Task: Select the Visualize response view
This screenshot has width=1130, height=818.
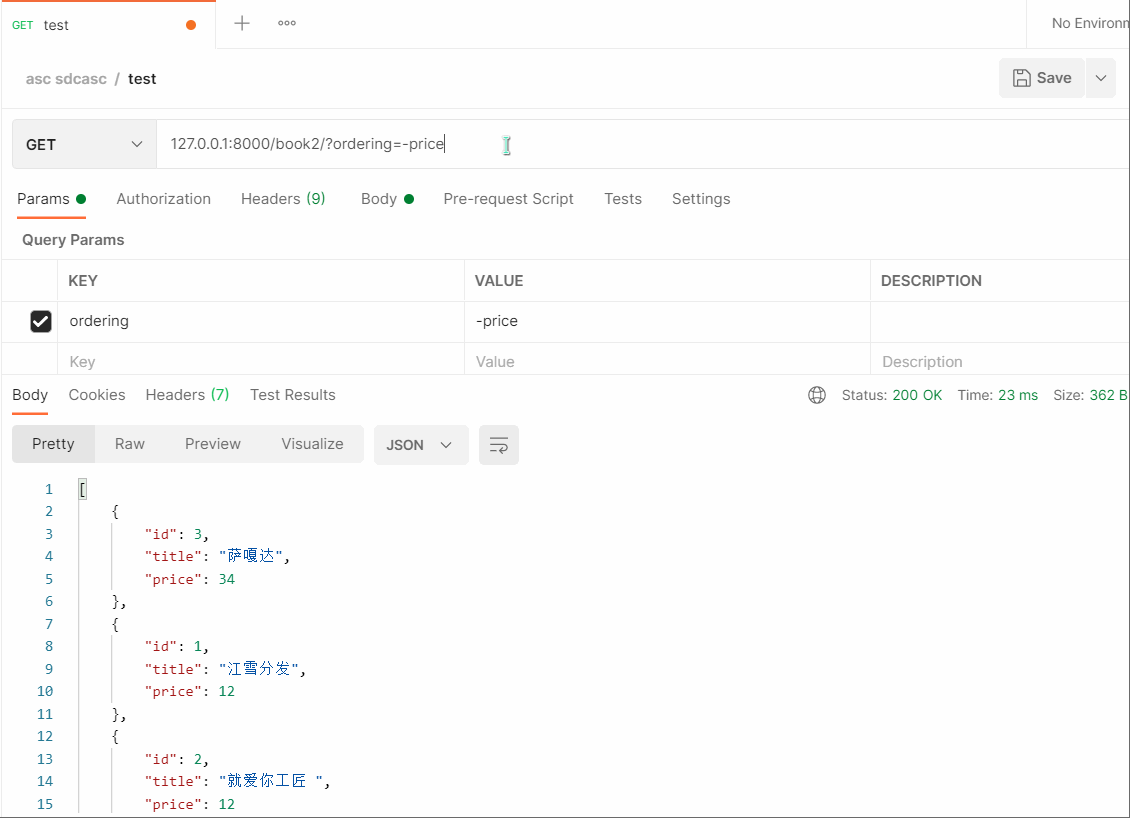Action: pyautogui.click(x=312, y=444)
